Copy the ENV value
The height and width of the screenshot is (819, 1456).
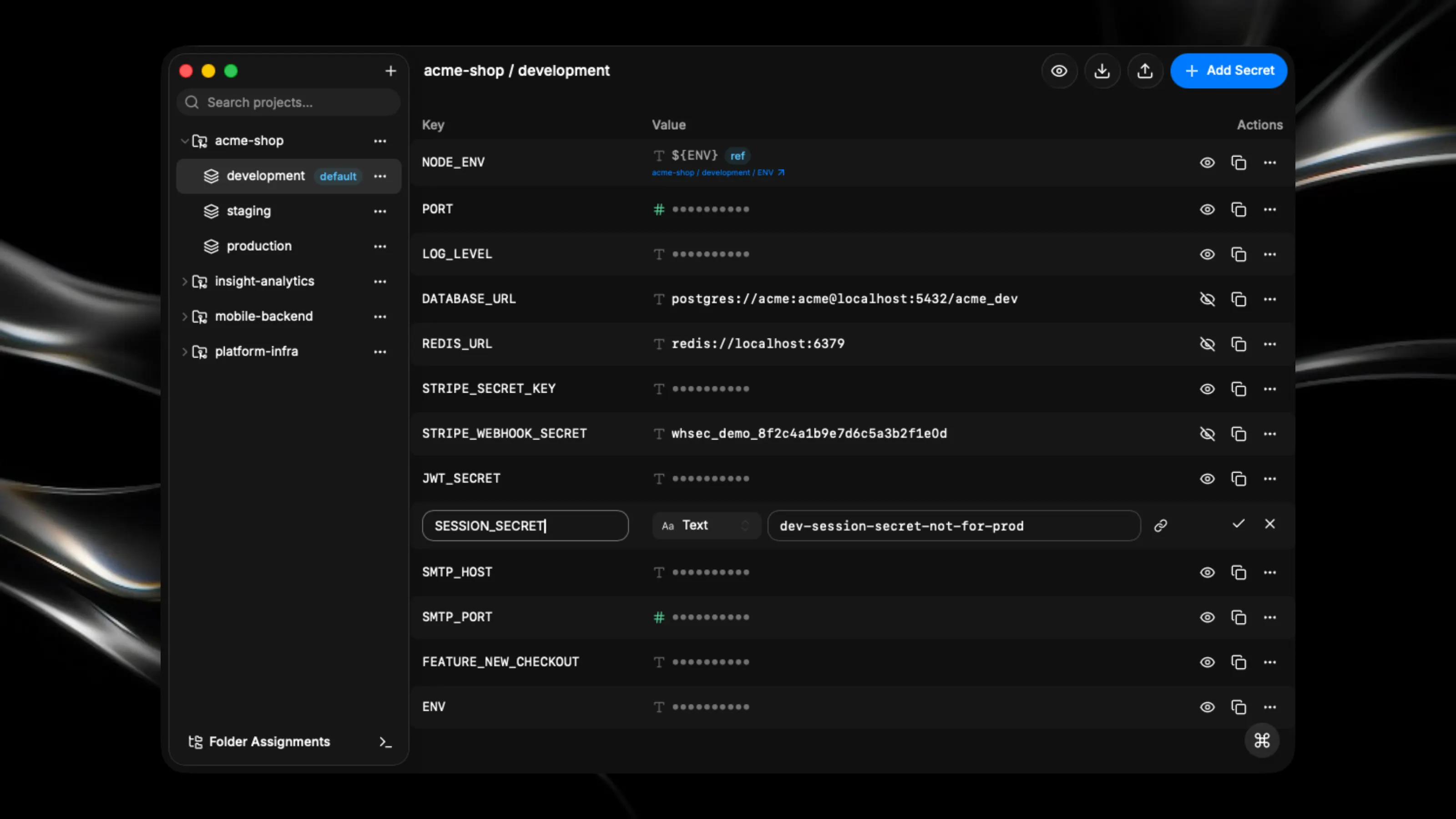(x=1239, y=707)
